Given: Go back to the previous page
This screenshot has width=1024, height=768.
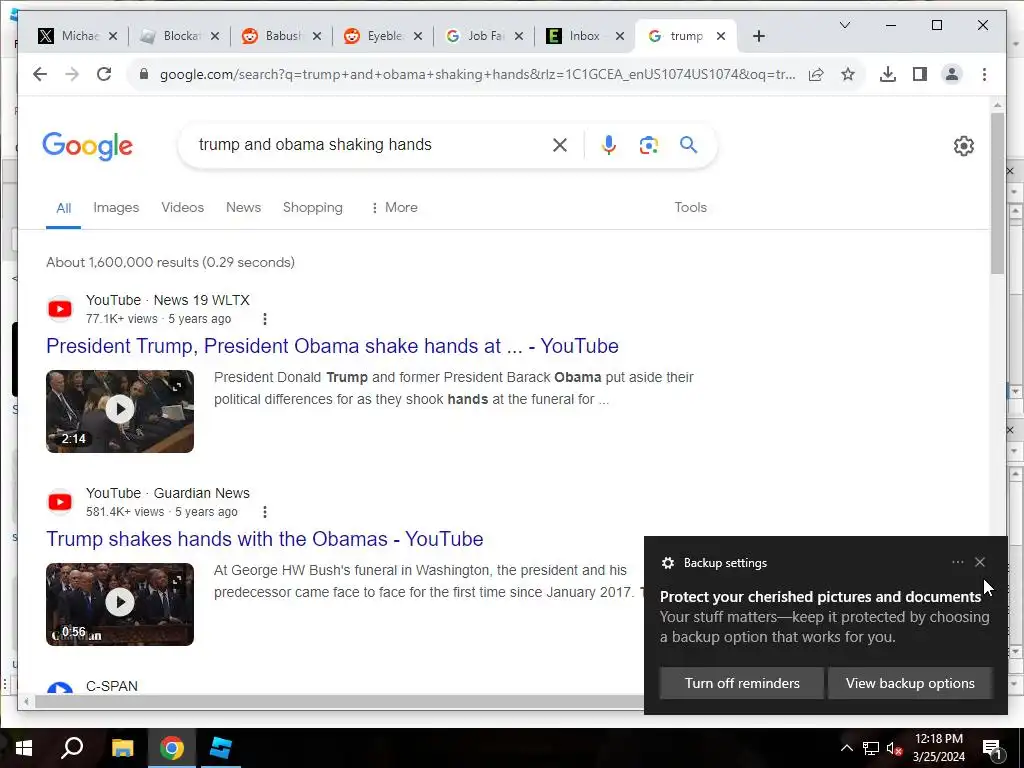Looking at the screenshot, I should [x=40, y=74].
